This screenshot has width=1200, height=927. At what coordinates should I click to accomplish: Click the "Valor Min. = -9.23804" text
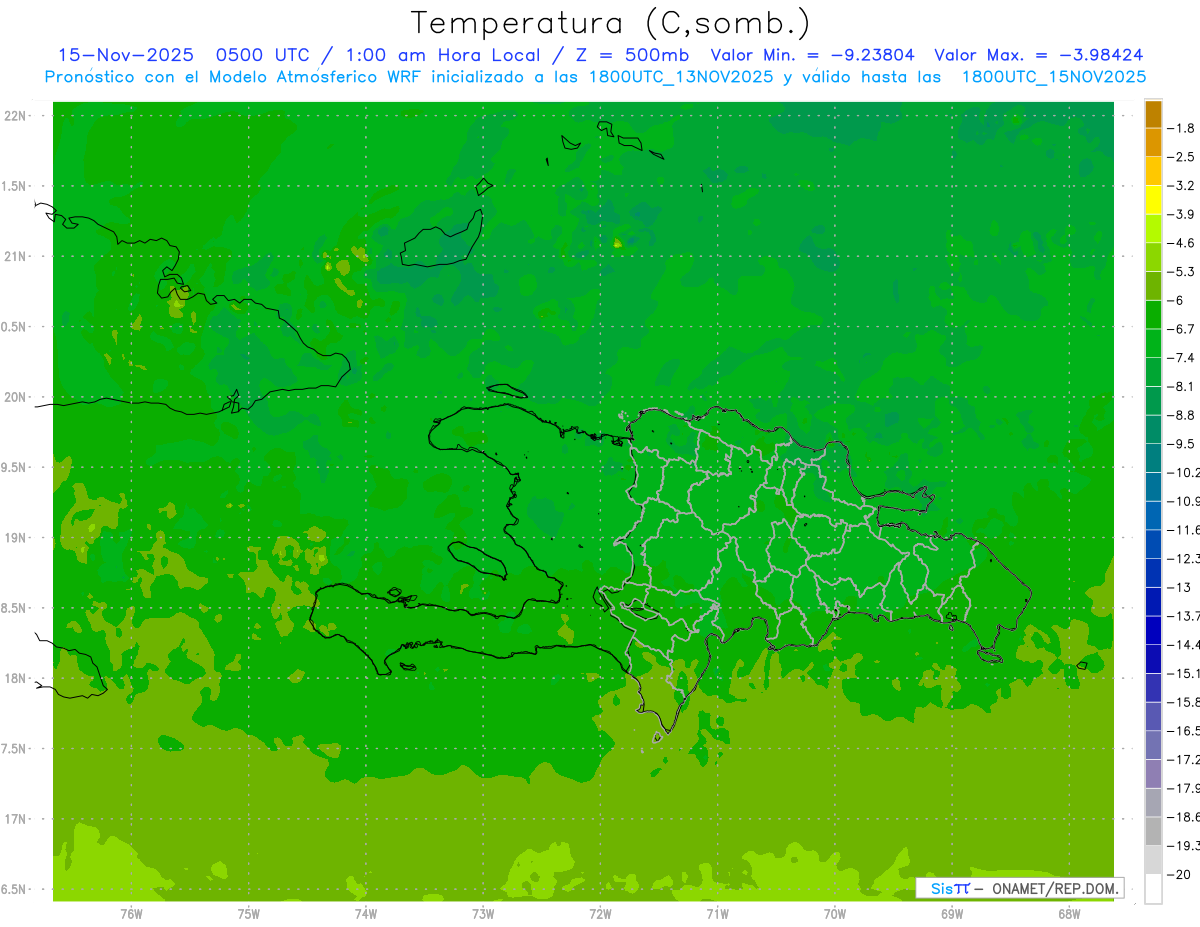point(812,55)
